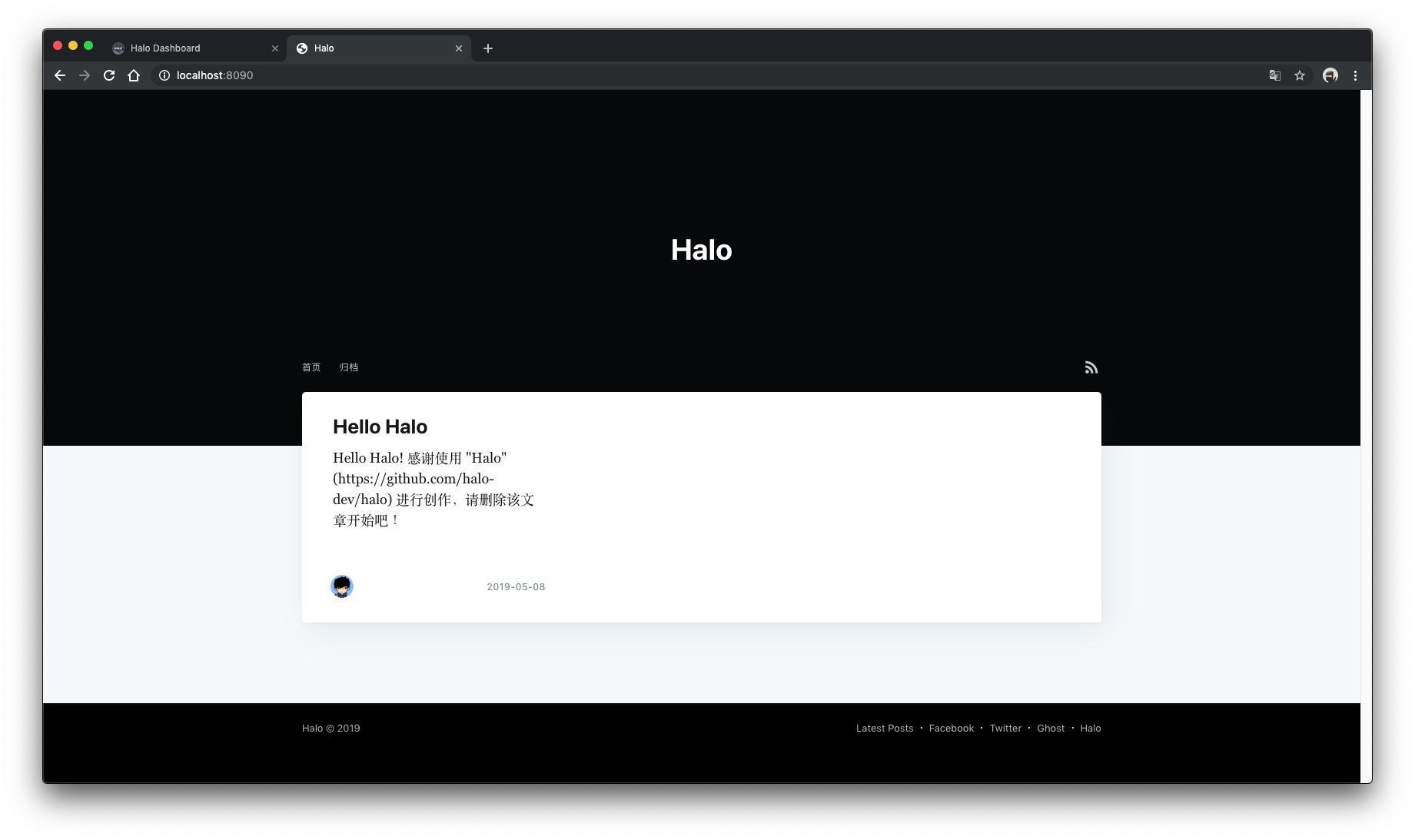Click the Latest Posts footer link
The width and height of the screenshot is (1415, 840).
click(885, 729)
